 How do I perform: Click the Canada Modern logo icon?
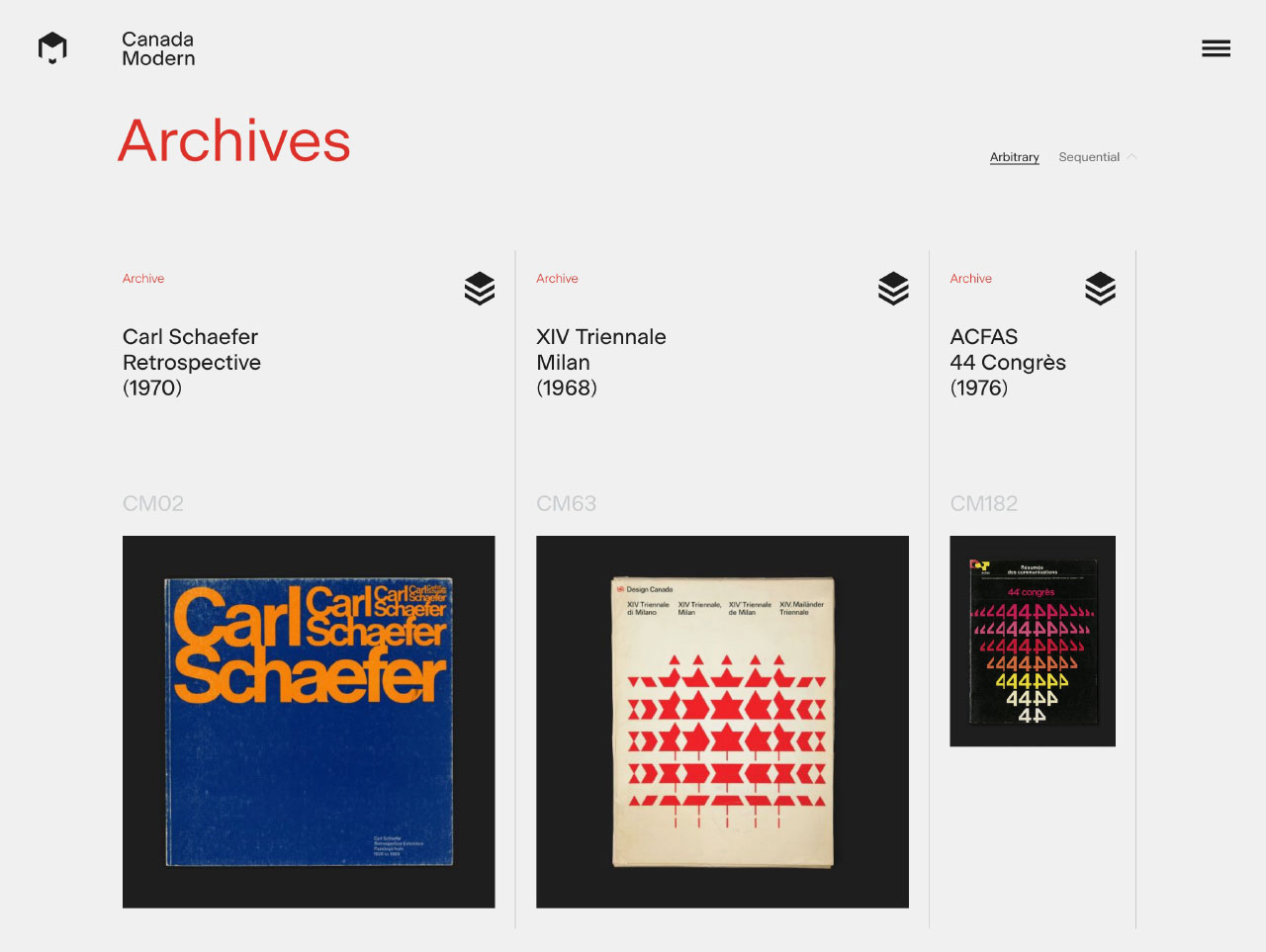52,47
